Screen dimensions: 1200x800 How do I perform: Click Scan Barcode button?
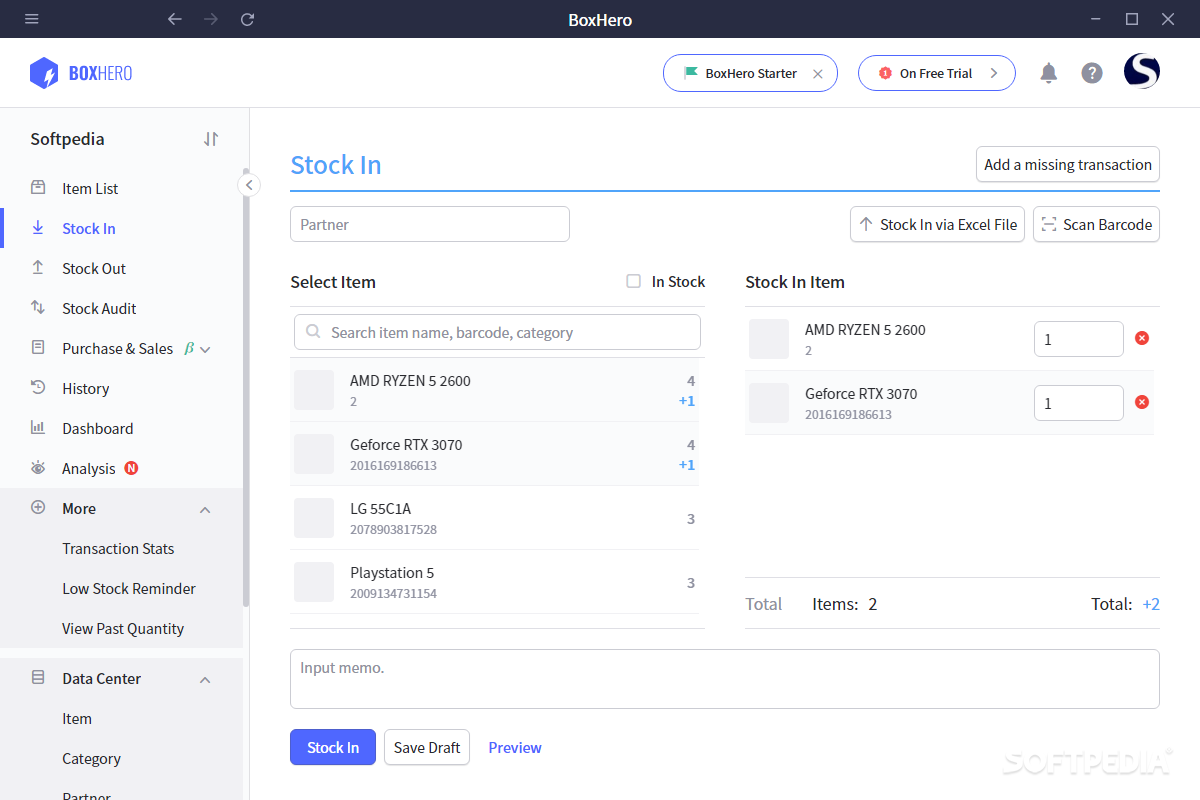1096,224
